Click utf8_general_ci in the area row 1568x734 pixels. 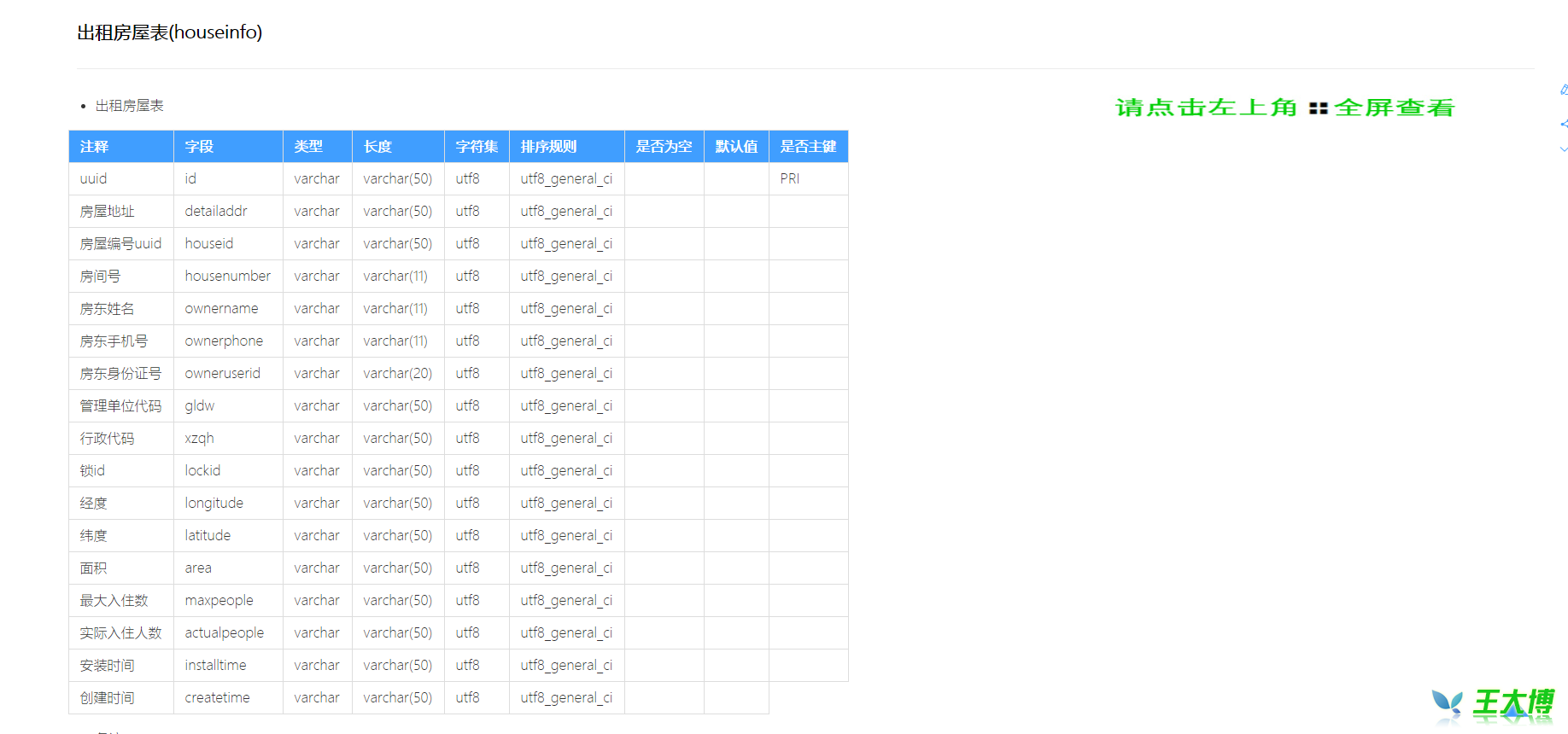coord(566,568)
